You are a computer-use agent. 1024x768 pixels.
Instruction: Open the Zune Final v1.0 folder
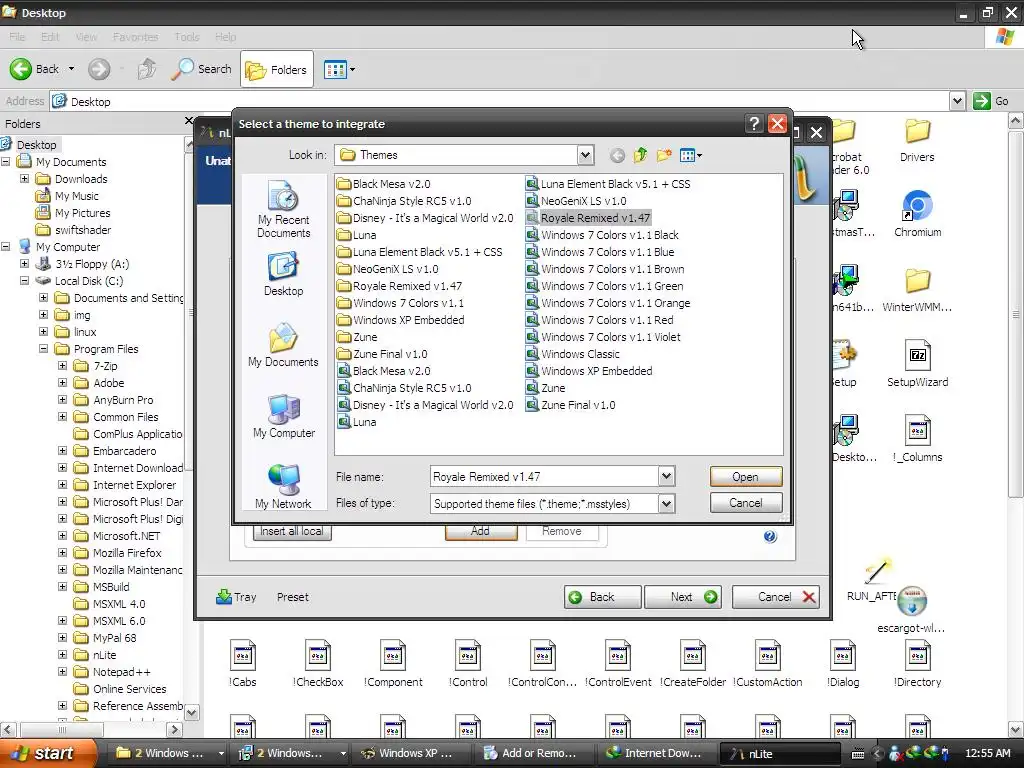[383, 354]
